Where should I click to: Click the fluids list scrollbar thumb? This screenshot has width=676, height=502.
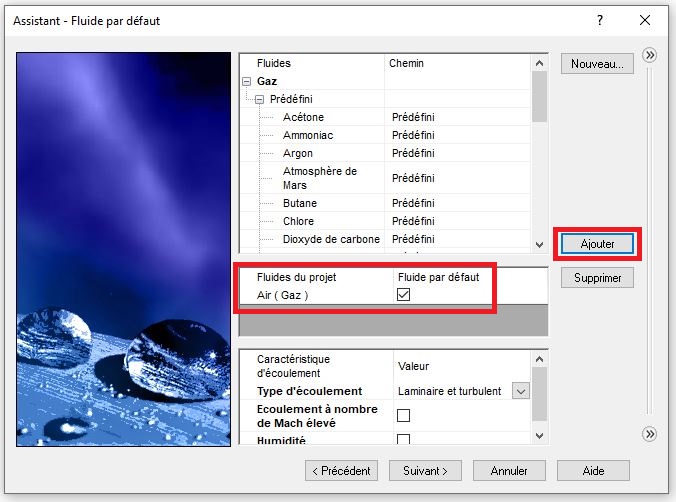click(x=539, y=97)
